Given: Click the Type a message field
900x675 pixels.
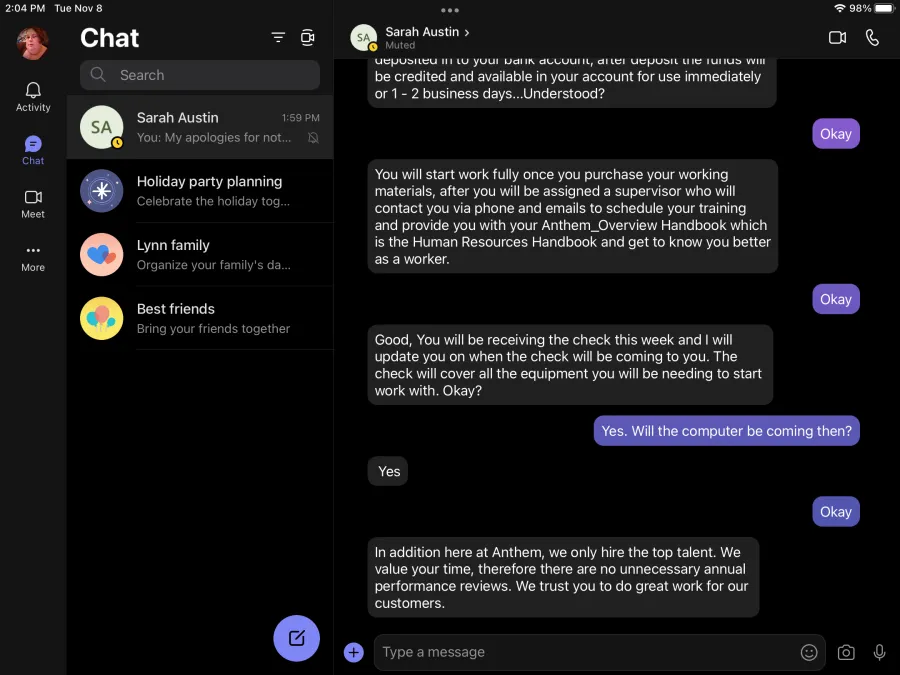Looking at the screenshot, I should point(585,652).
